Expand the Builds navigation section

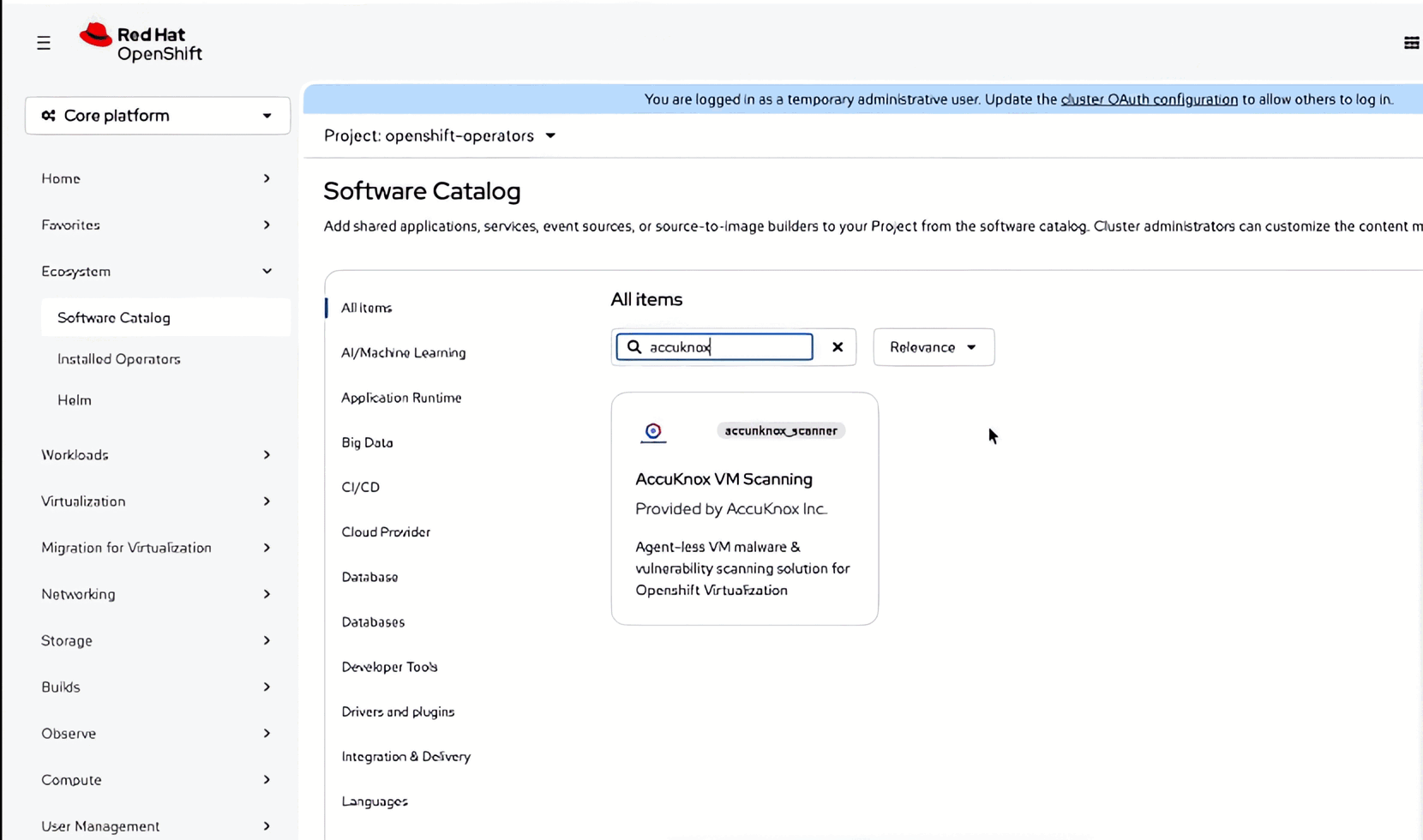[x=157, y=687]
